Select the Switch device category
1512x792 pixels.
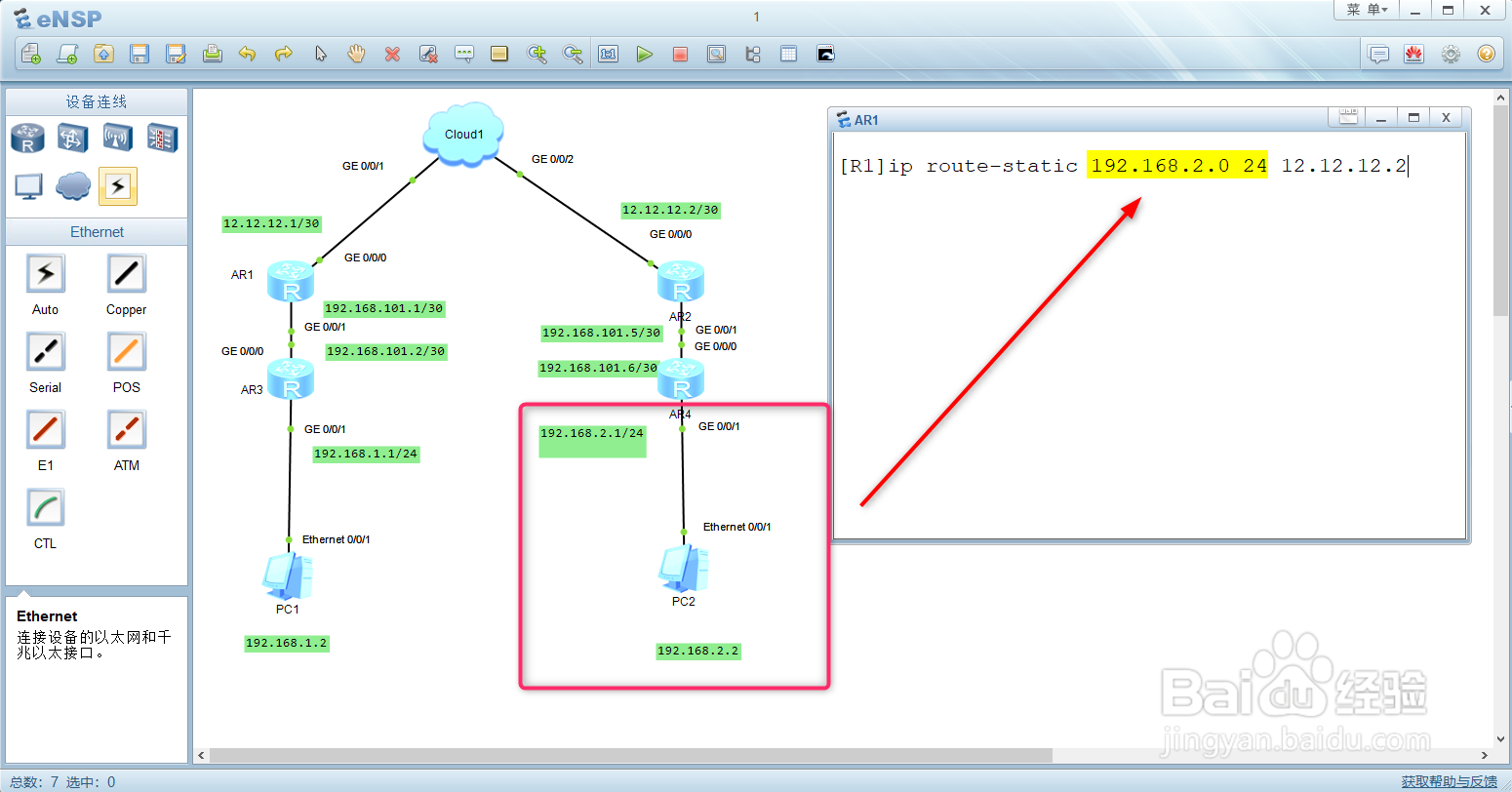pyautogui.click(x=73, y=138)
